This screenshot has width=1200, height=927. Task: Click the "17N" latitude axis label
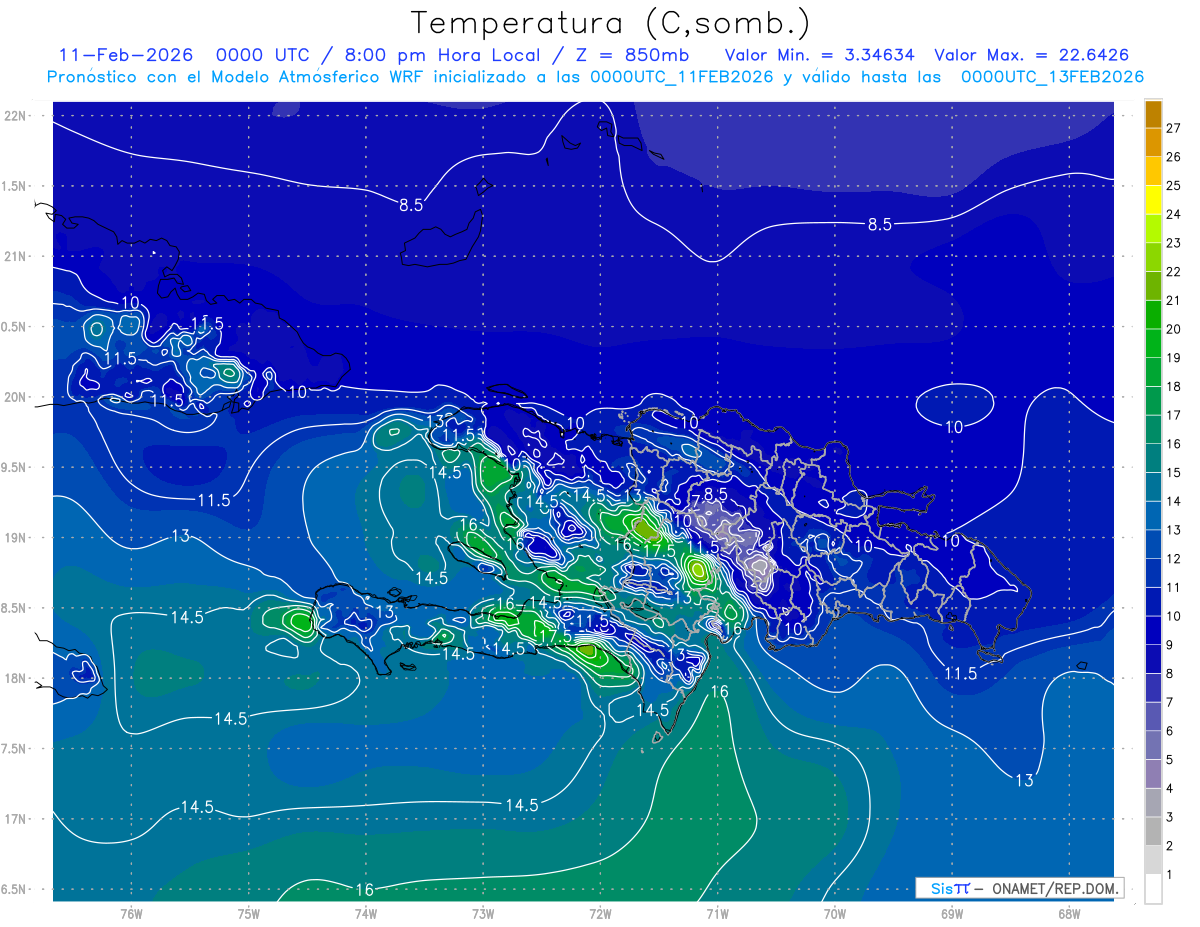click(17, 819)
